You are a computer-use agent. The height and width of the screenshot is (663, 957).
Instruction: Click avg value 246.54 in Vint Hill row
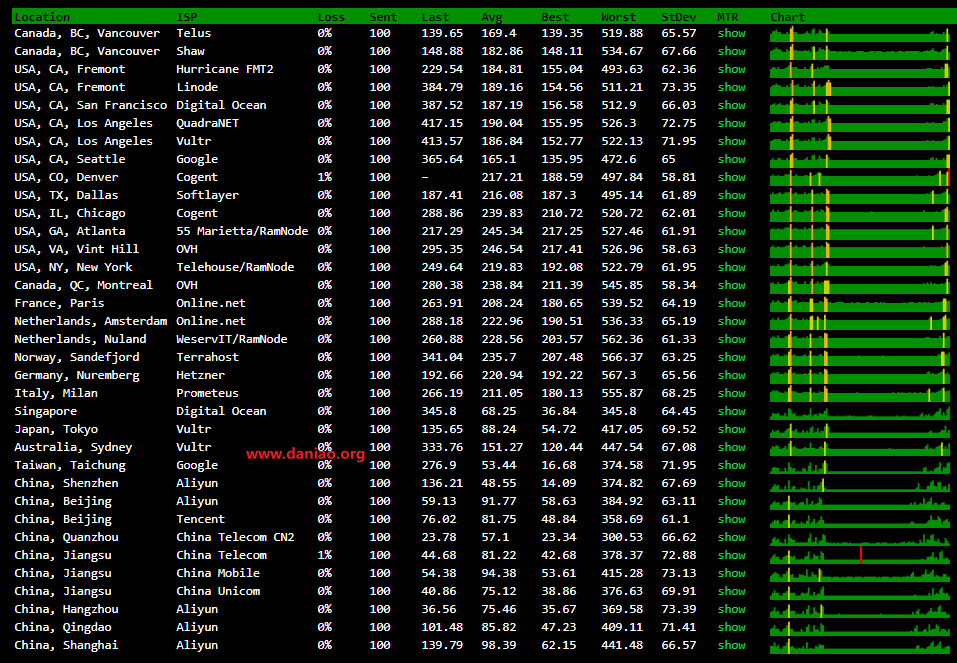click(x=502, y=249)
